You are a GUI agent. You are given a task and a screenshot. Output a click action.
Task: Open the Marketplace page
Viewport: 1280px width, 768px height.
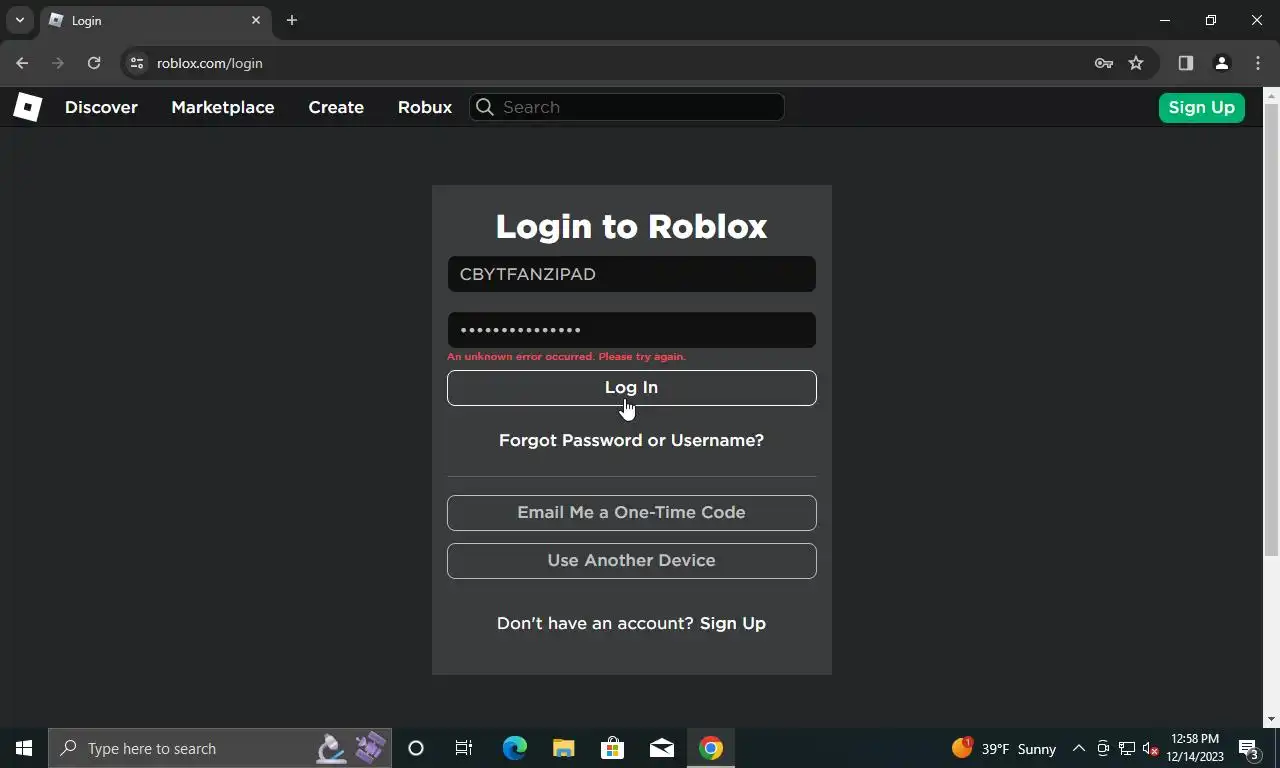click(222, 107)
